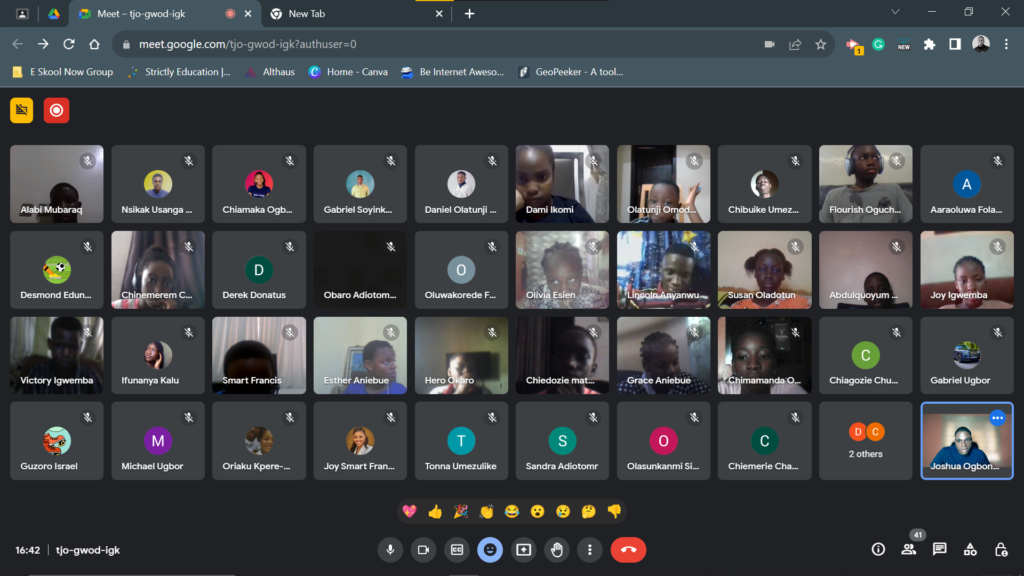Open Althaus bookmark
This screenshot has height=576, width=1024.
[x=270, y=72]
